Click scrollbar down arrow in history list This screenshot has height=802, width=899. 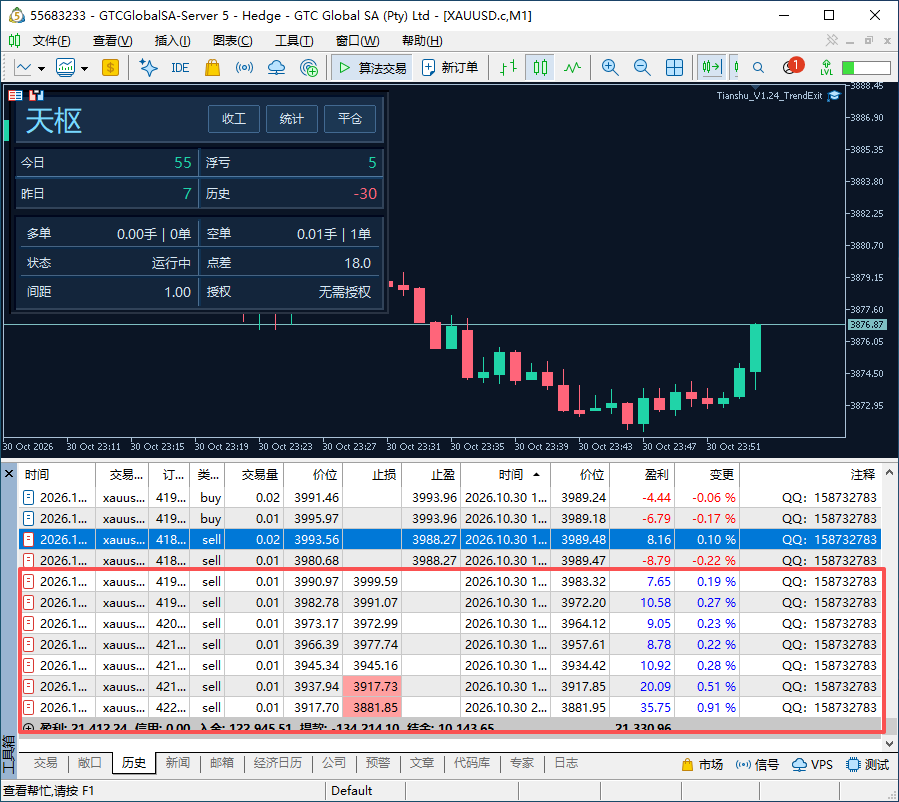pos(889,744)
